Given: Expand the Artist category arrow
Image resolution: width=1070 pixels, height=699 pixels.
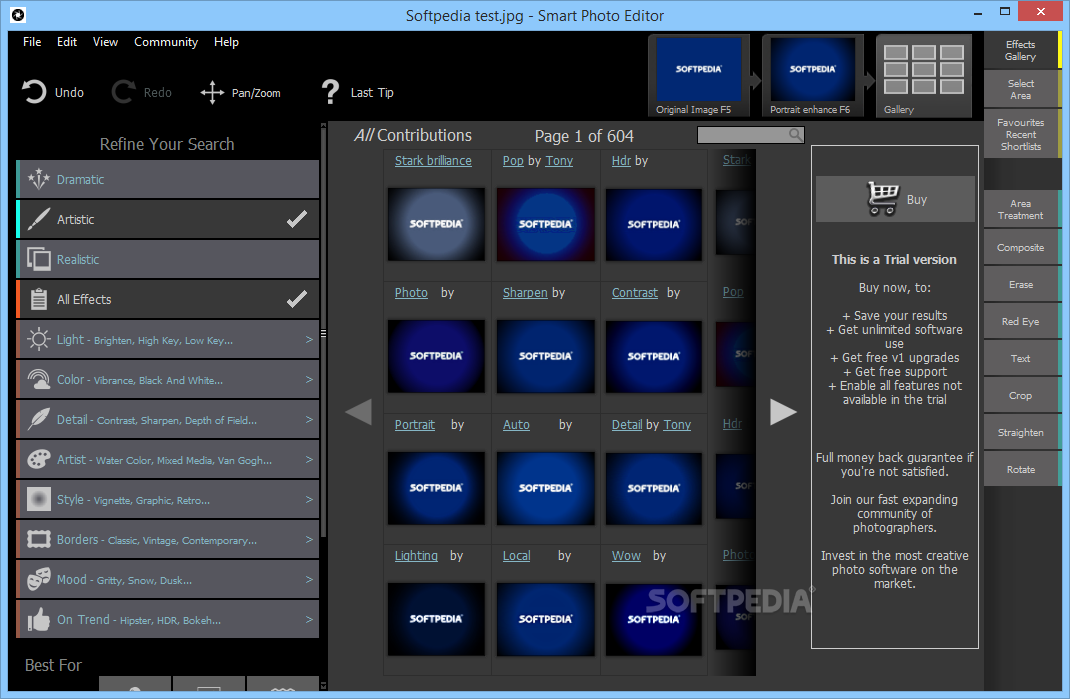Looking at the screenshot, I should pyautogui.click(x=309, y=459).
